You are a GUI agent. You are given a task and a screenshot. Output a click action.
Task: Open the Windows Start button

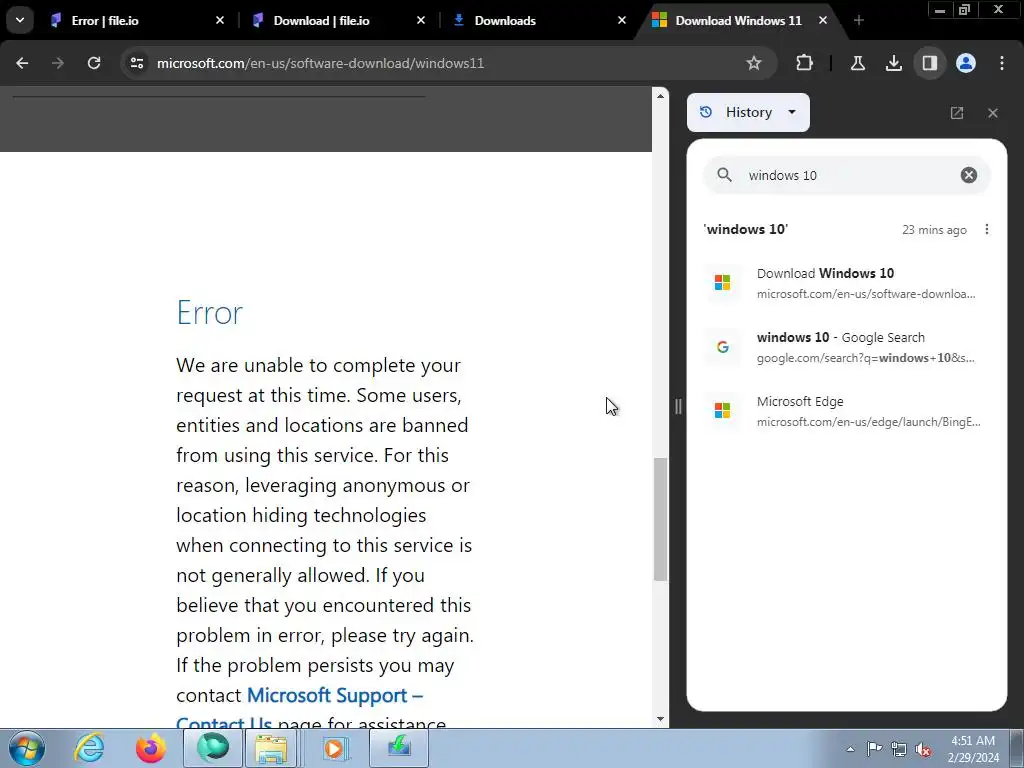click(26, 748)
